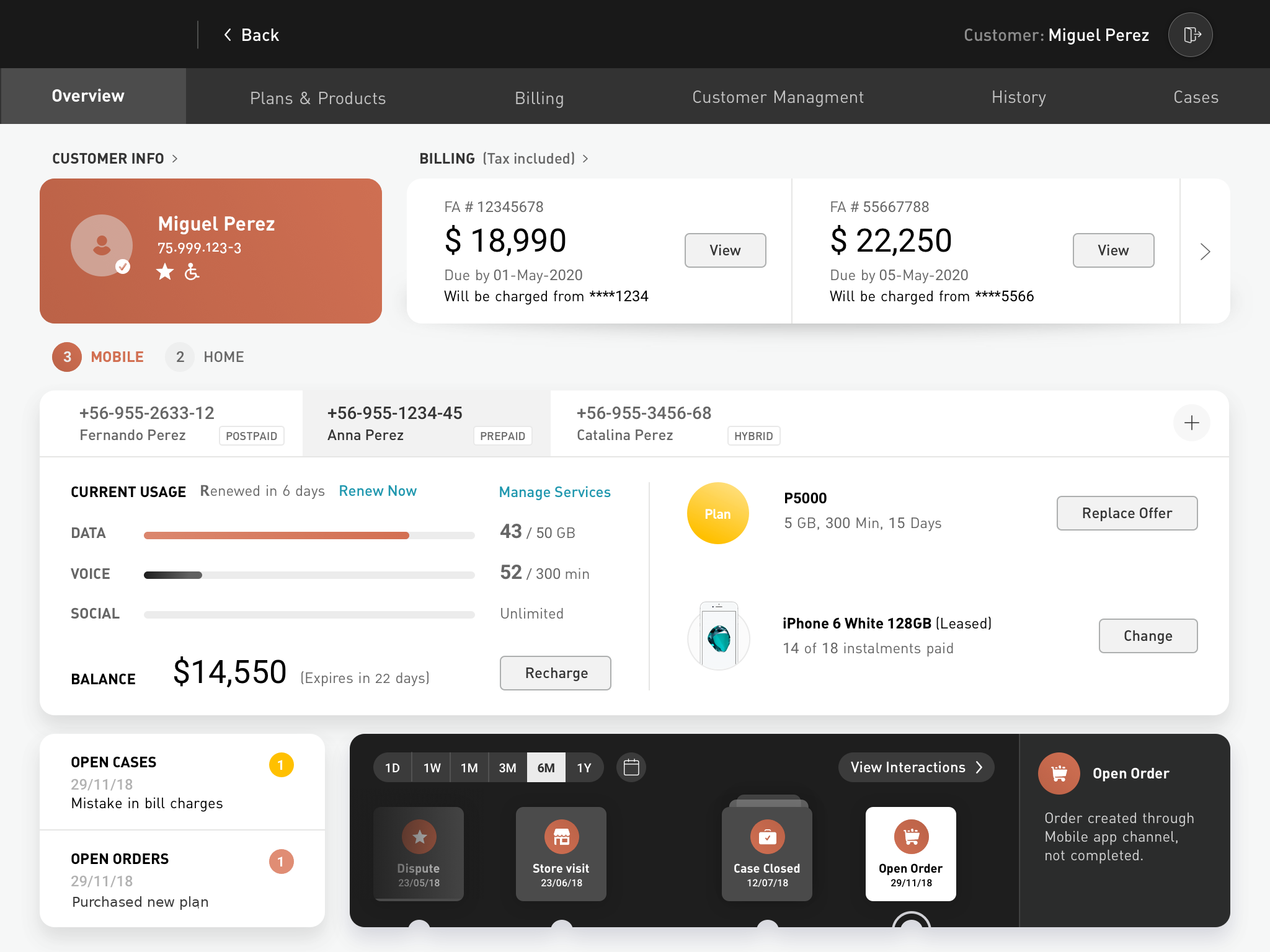Switch to HOME lines
Image resolution: width=1270 pixels, height=952 pixels.
tap(224, 357)
